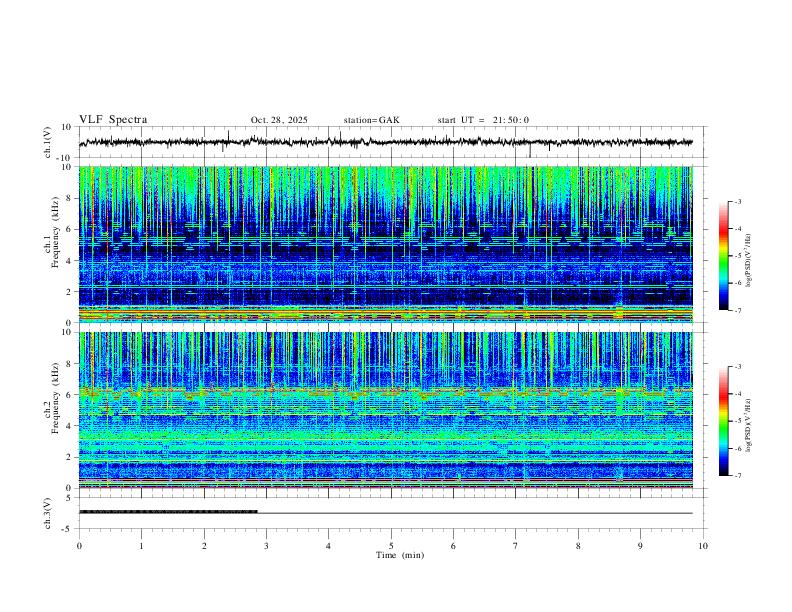Click the "2" kHz tick of ch.1 spectrogram

point(70,292)
